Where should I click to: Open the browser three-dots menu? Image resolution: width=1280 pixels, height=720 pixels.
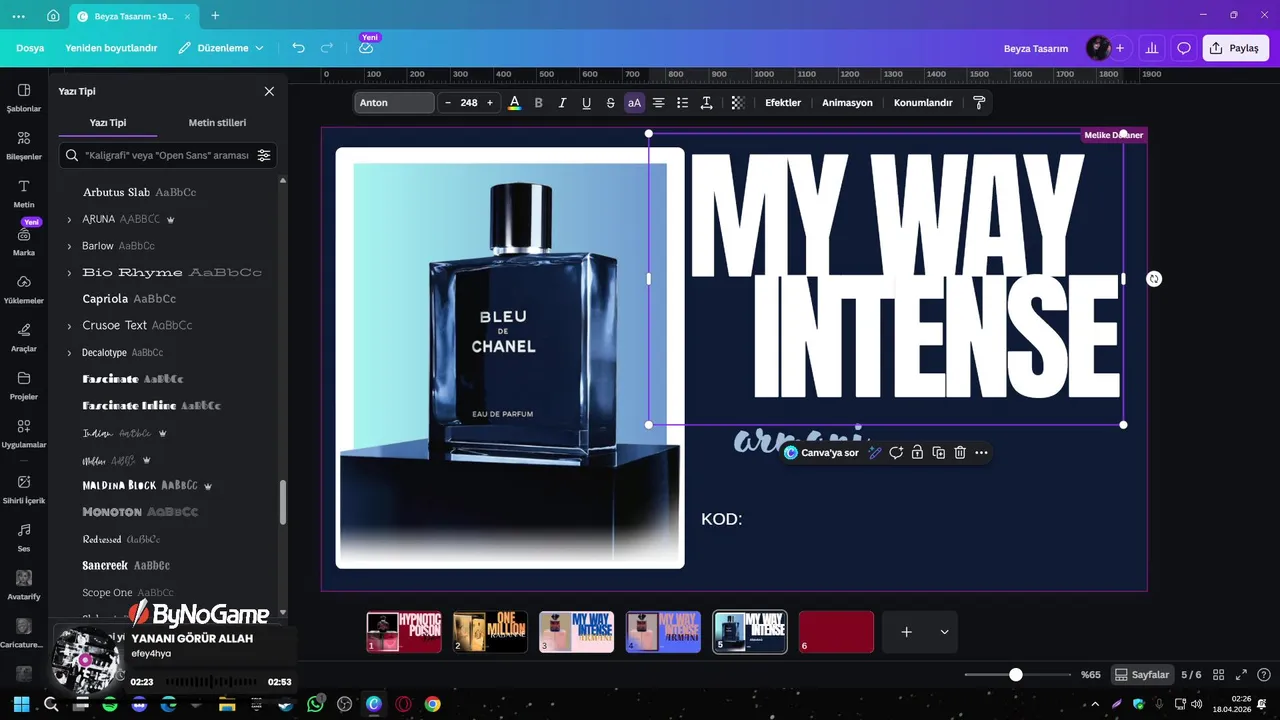[x=20, y=16]
